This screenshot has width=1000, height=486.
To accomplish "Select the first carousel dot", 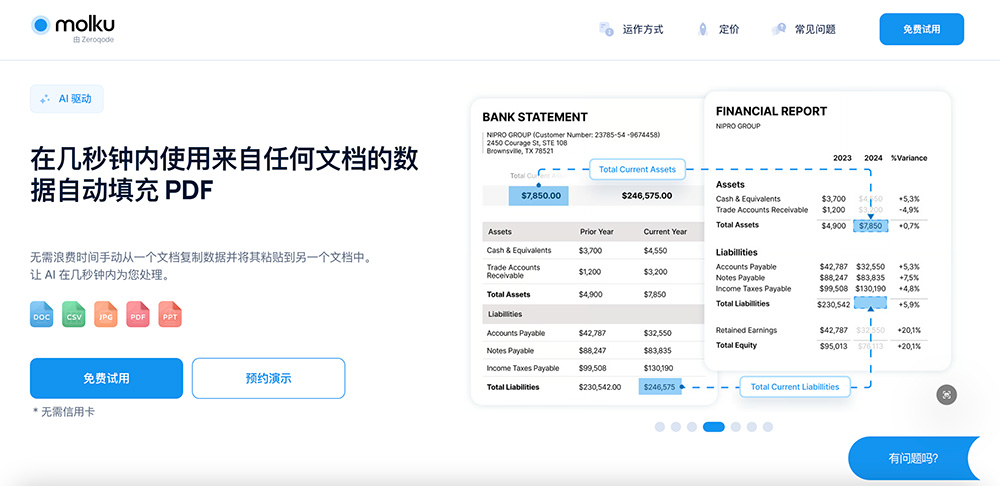I will coord(660,427).
